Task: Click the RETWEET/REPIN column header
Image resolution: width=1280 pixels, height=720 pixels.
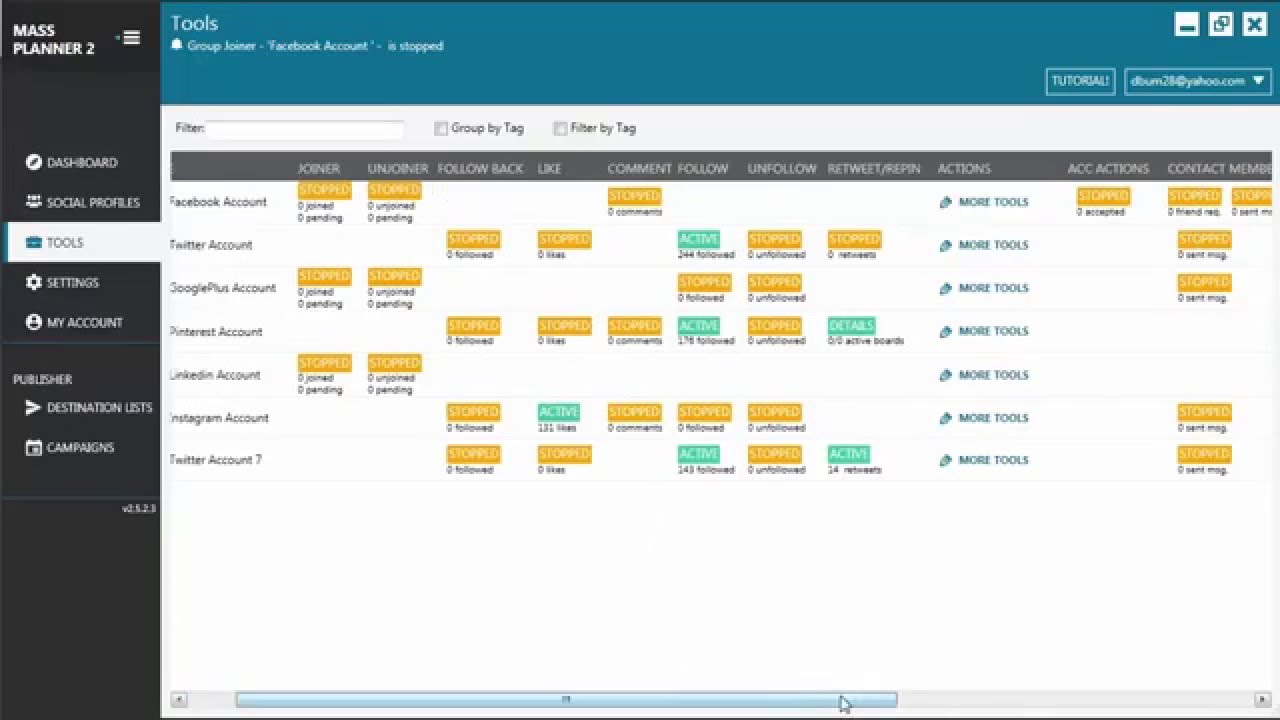Action: click(874, 169)
